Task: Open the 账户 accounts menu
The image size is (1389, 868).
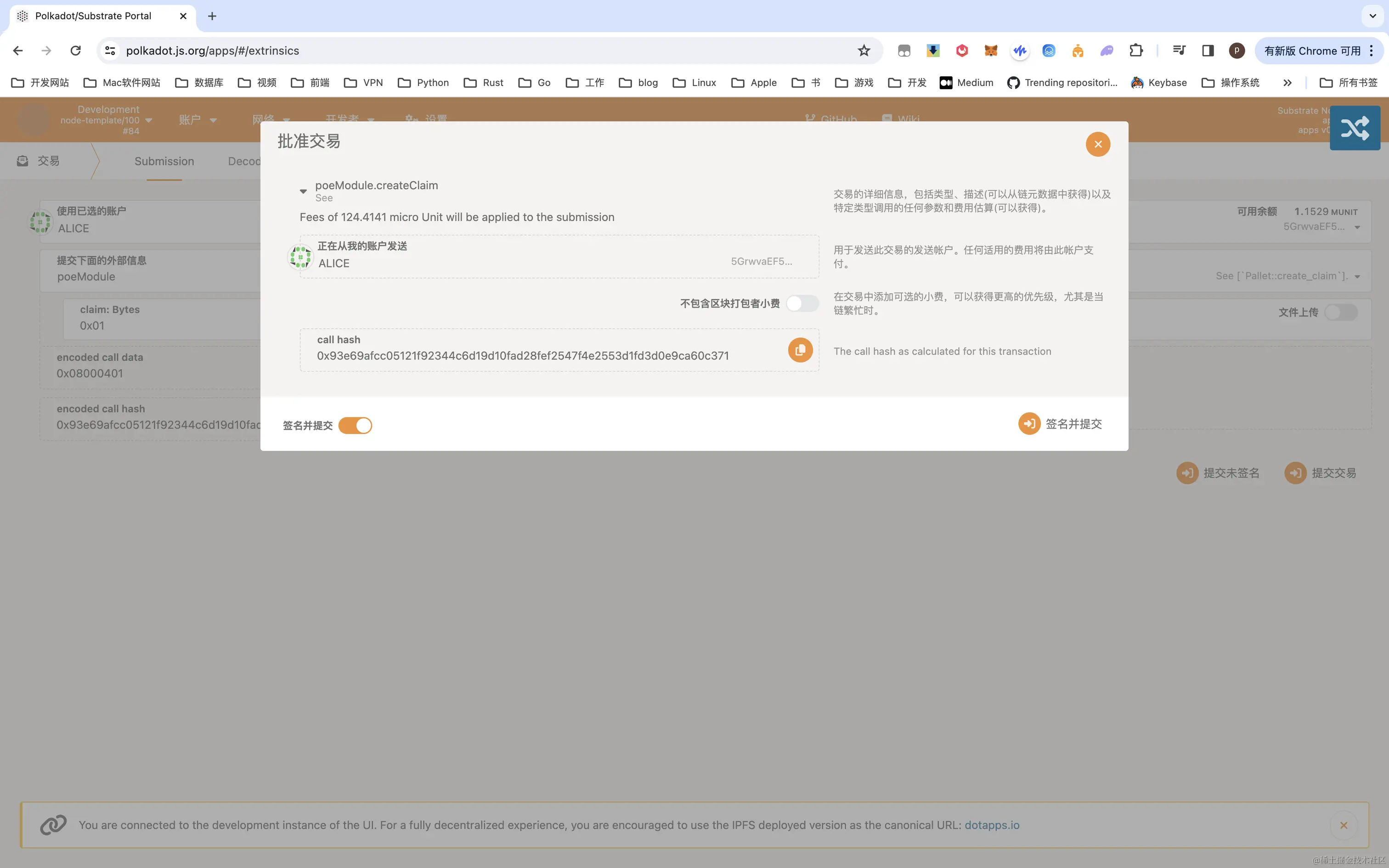Action: [197, 119]
